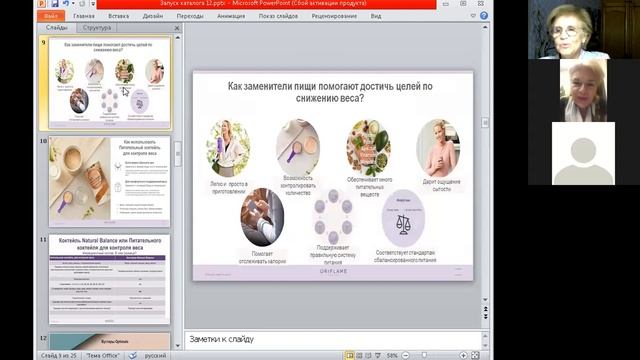640x360 pixels.
Task: Click the zoom slider handle
Action: click(424, 356)
